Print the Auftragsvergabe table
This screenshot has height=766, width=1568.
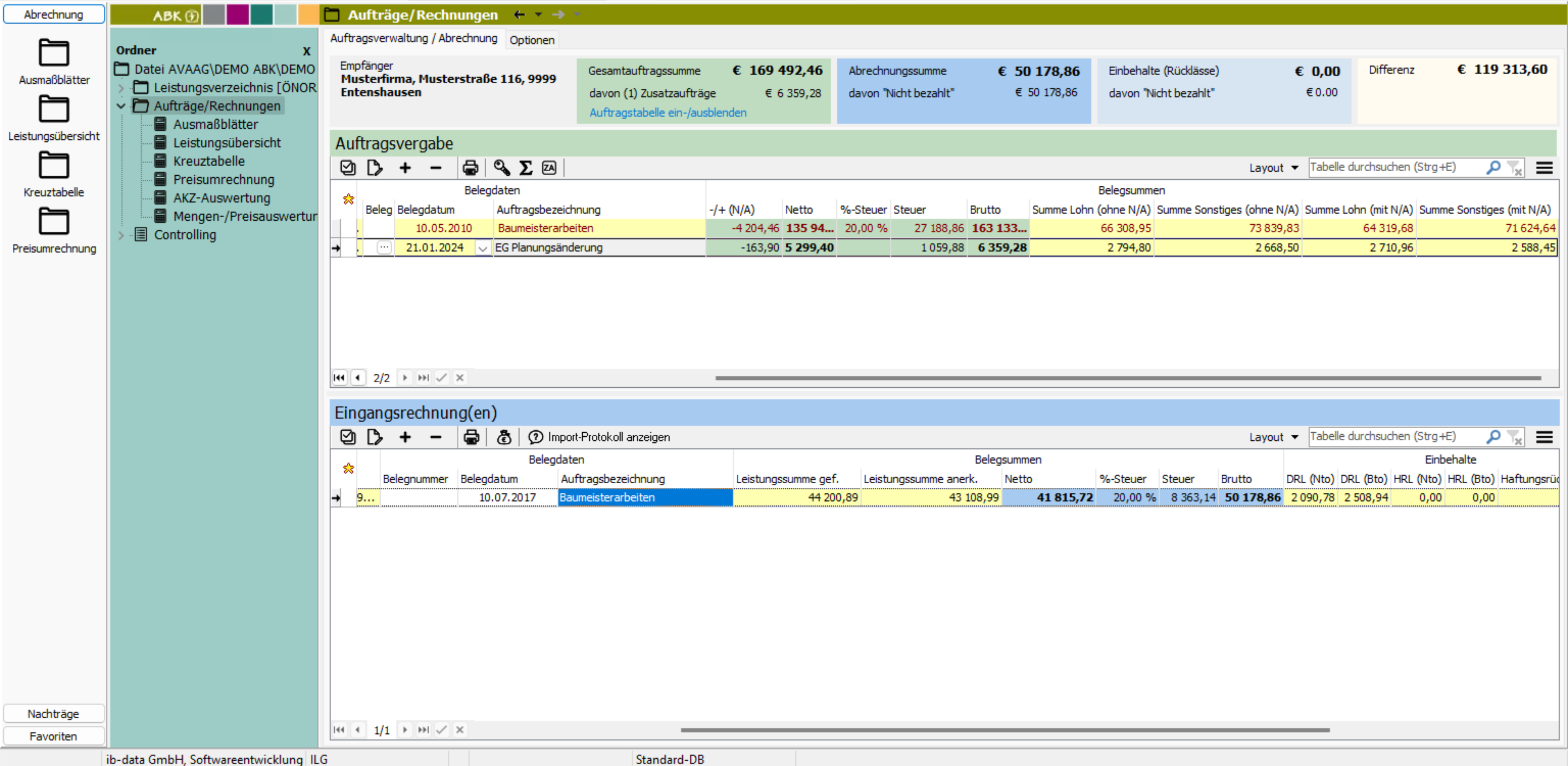pyautogui.click(x=470, y=167)
